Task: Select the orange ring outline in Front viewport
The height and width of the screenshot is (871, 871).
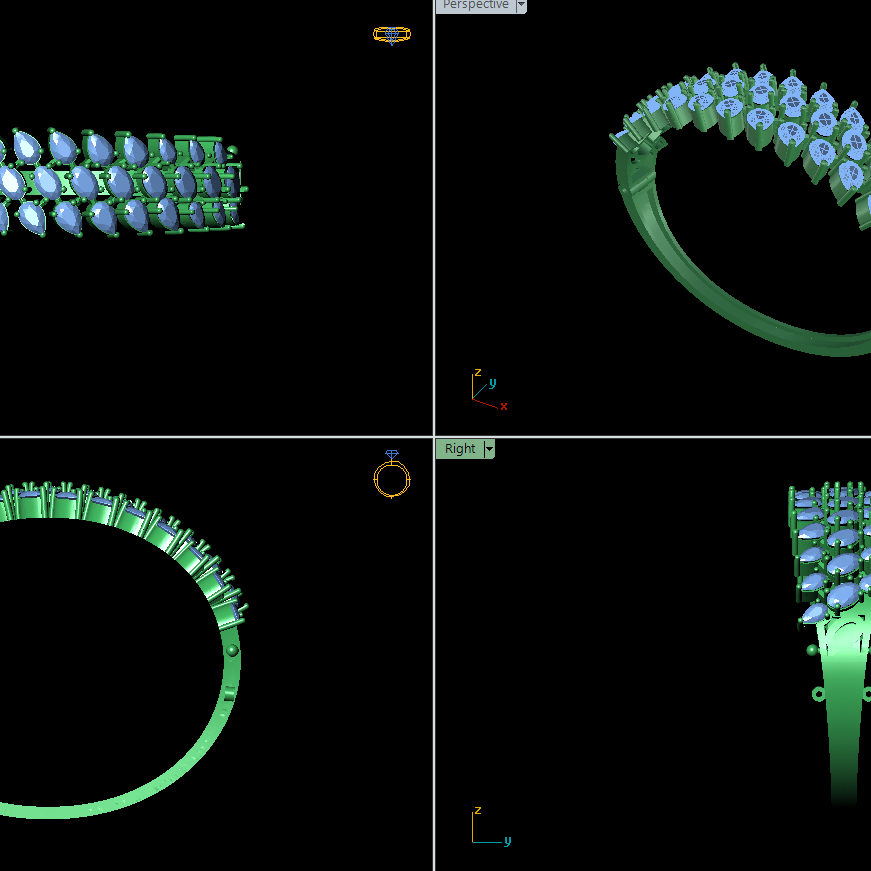Action: [x=391, y=478]
